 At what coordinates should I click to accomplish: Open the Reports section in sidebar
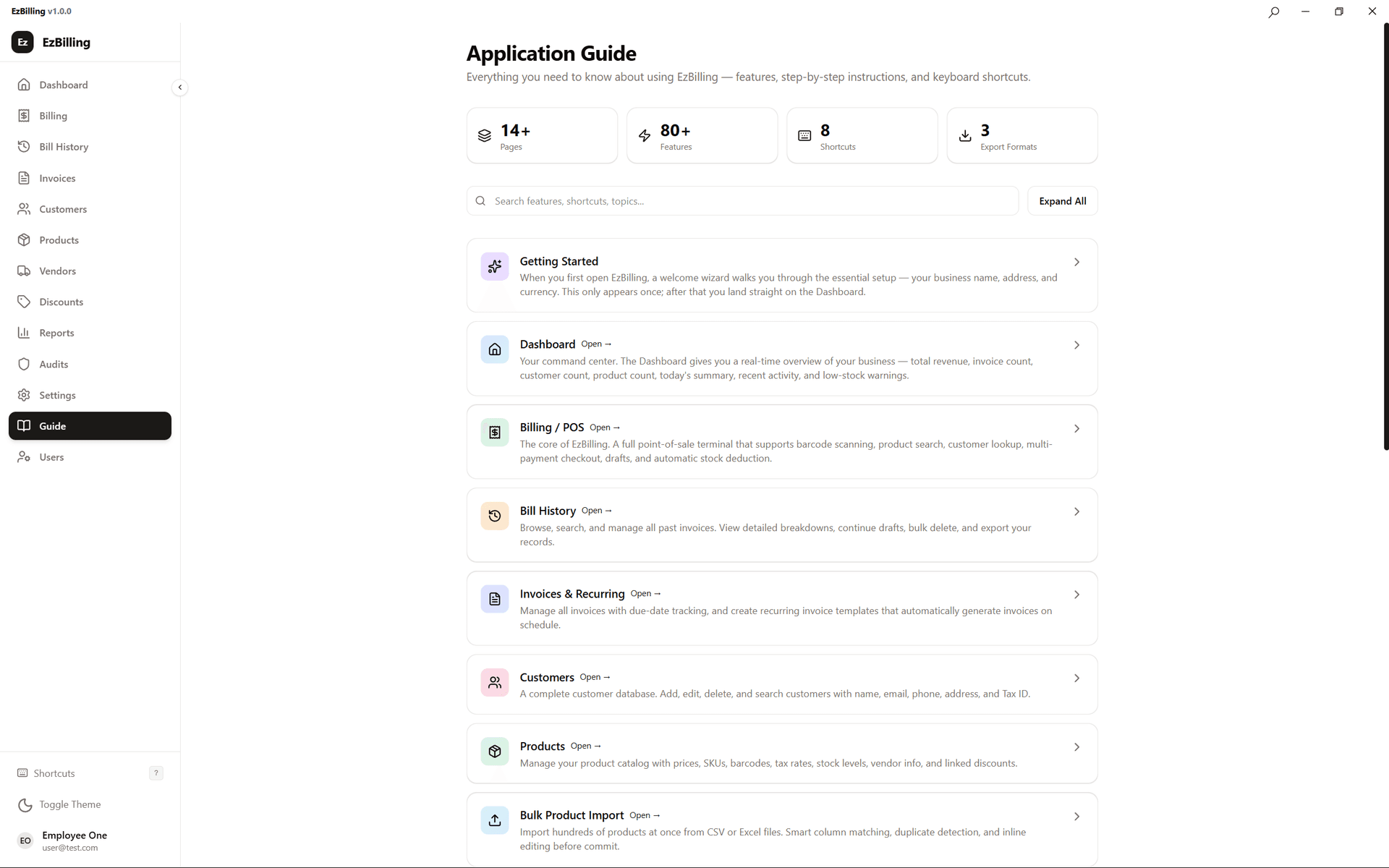pyautogui.click(x=25, y=333)
